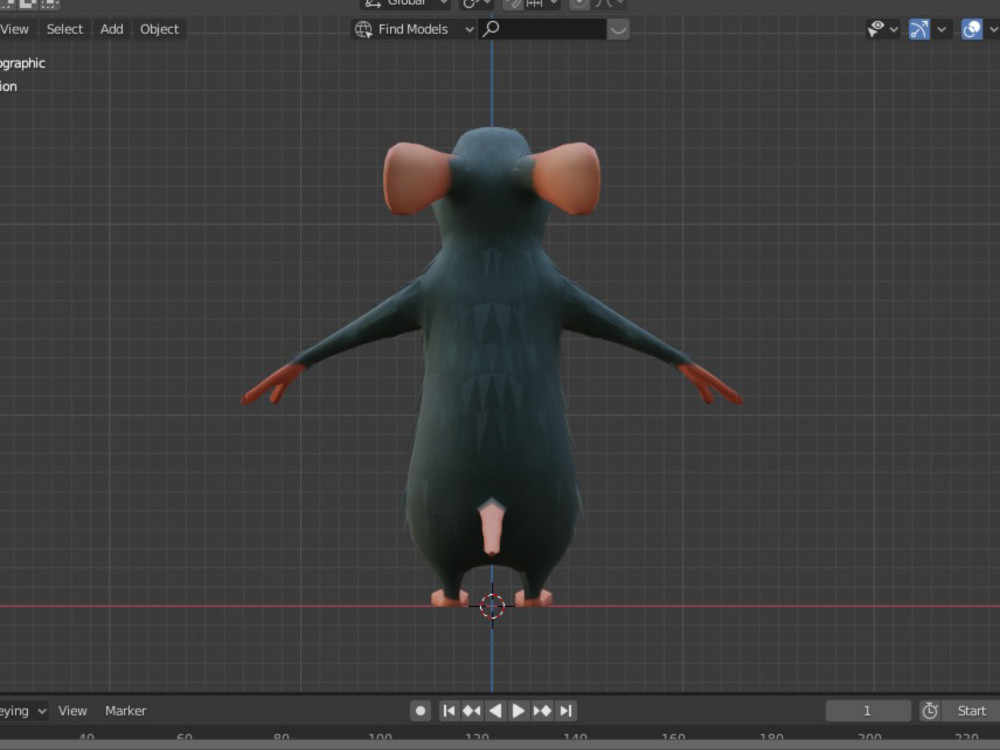Click the Start frame field

pos(971,710)
